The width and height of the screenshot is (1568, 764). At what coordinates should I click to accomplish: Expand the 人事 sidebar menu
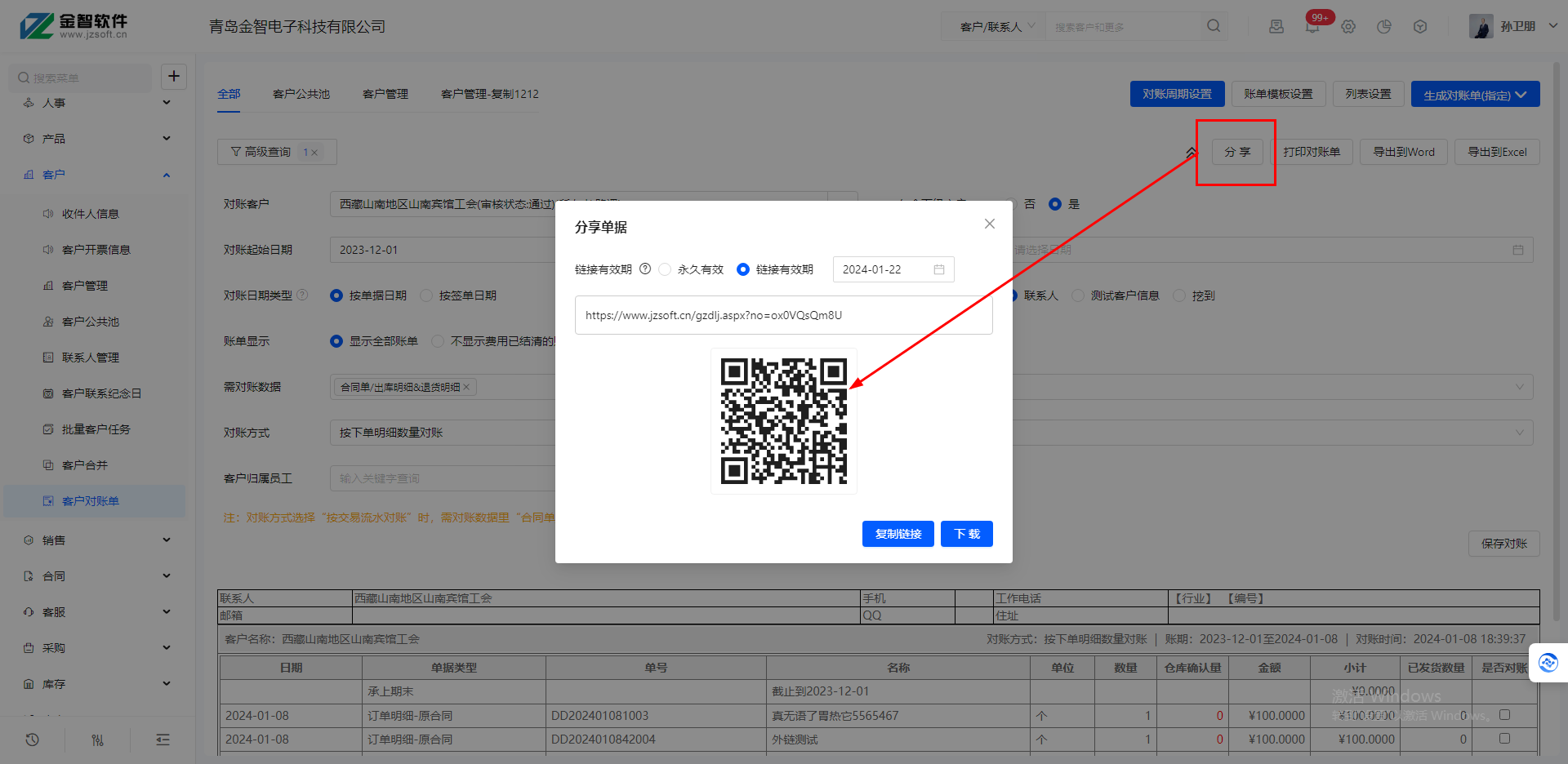click(96, 103)
